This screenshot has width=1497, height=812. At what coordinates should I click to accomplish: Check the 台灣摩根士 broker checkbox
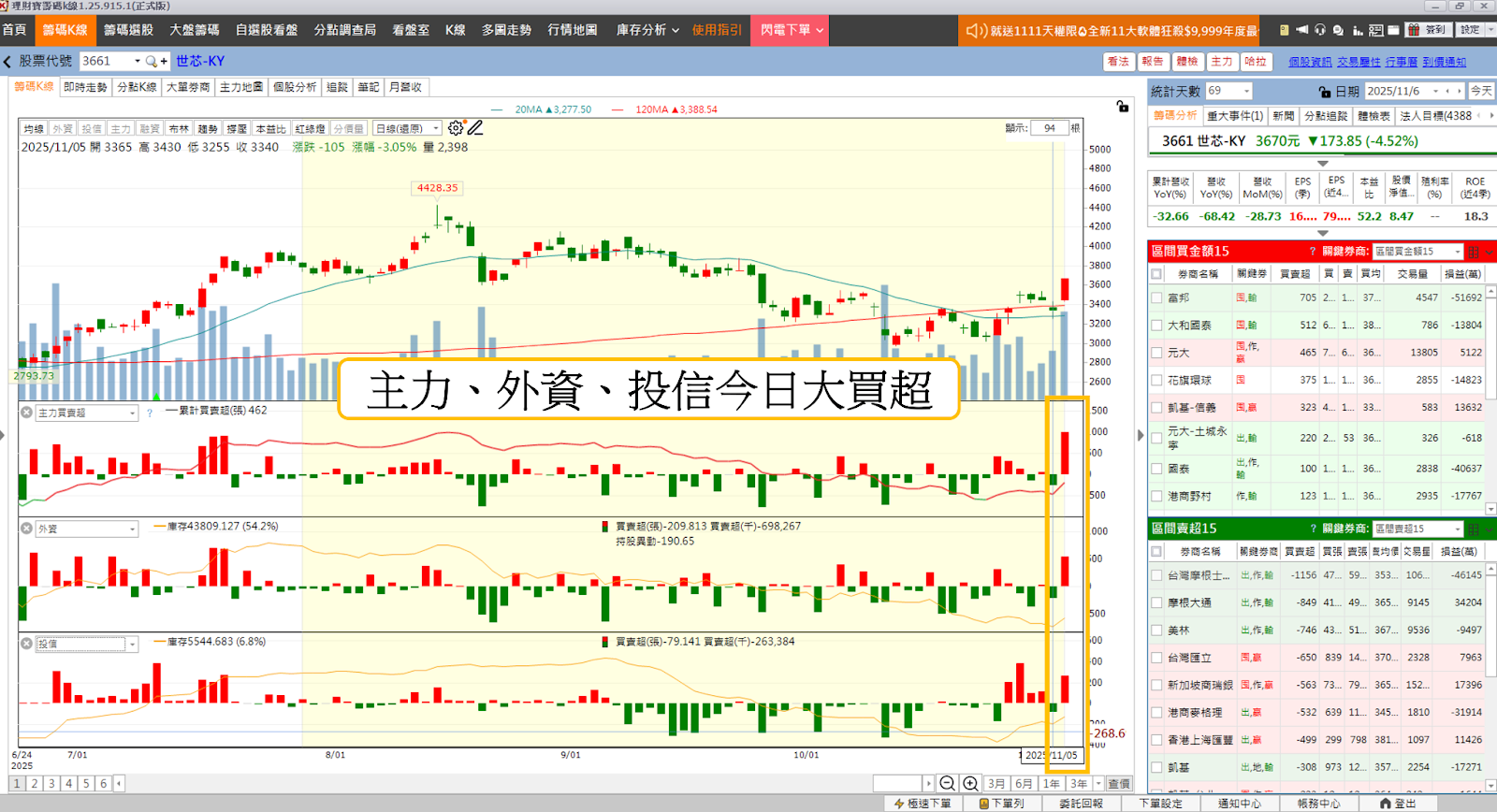point(1156,575)
